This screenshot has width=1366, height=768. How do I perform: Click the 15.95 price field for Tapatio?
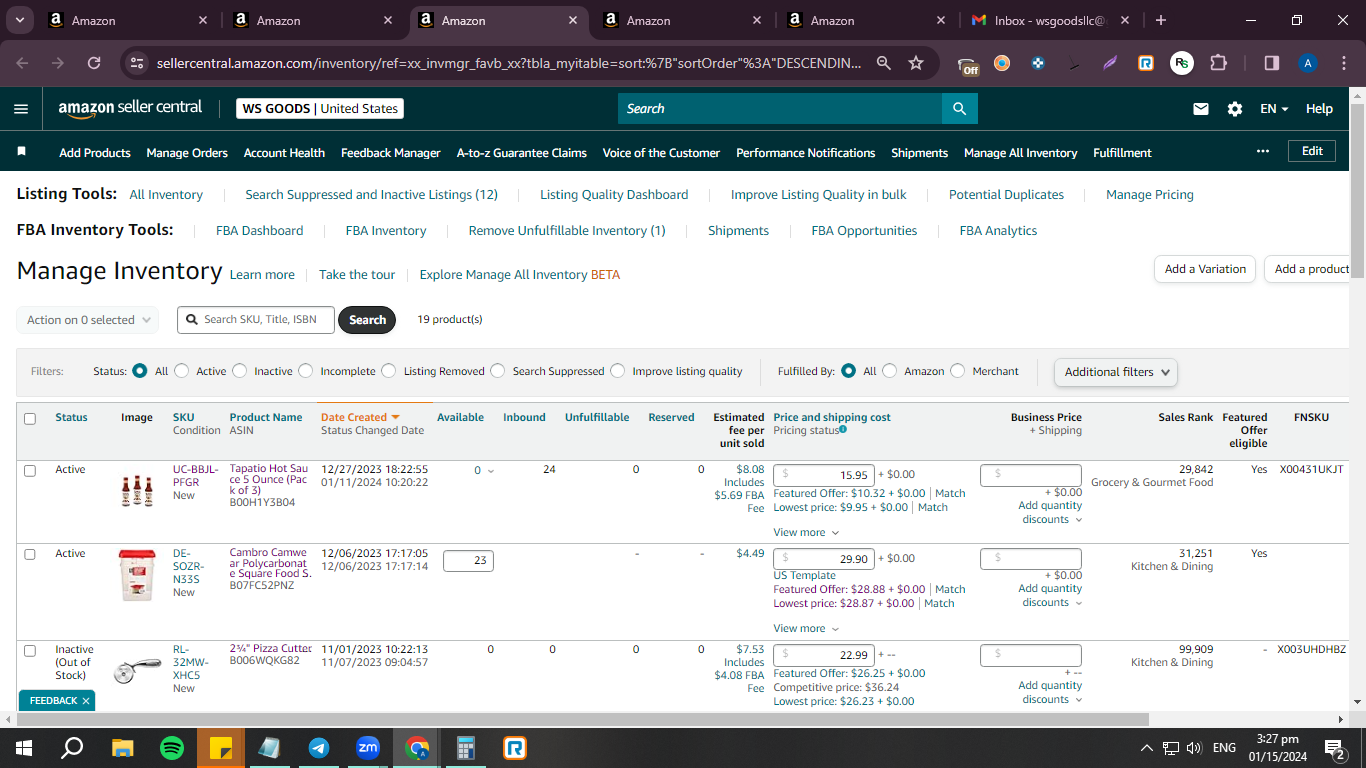click(x=824, y=475)
